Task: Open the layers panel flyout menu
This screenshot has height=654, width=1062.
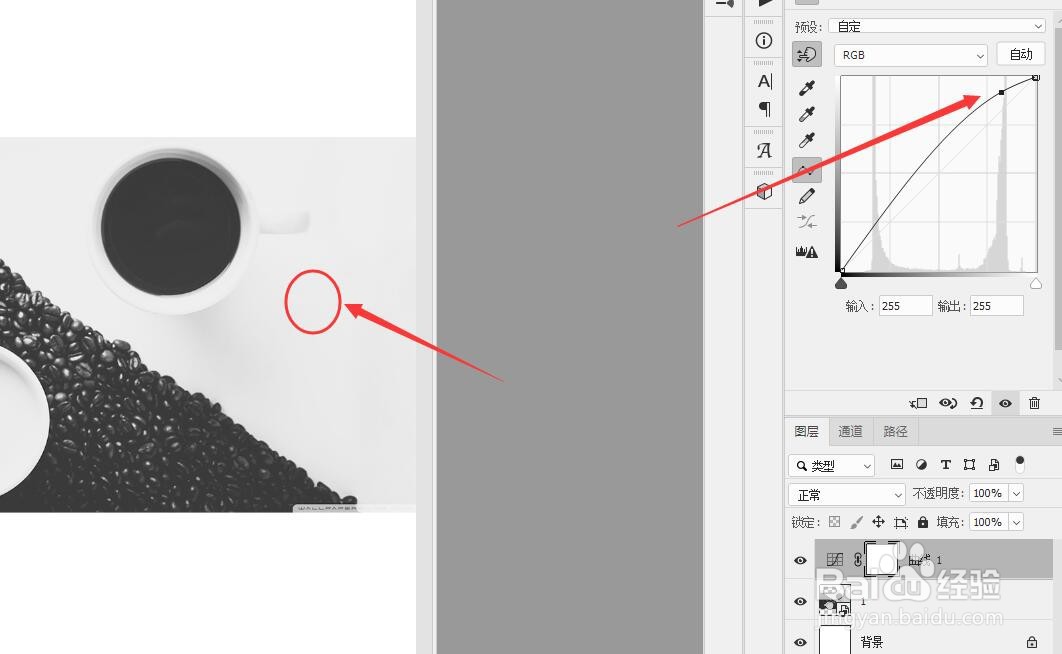Action: click(1057, 431)
